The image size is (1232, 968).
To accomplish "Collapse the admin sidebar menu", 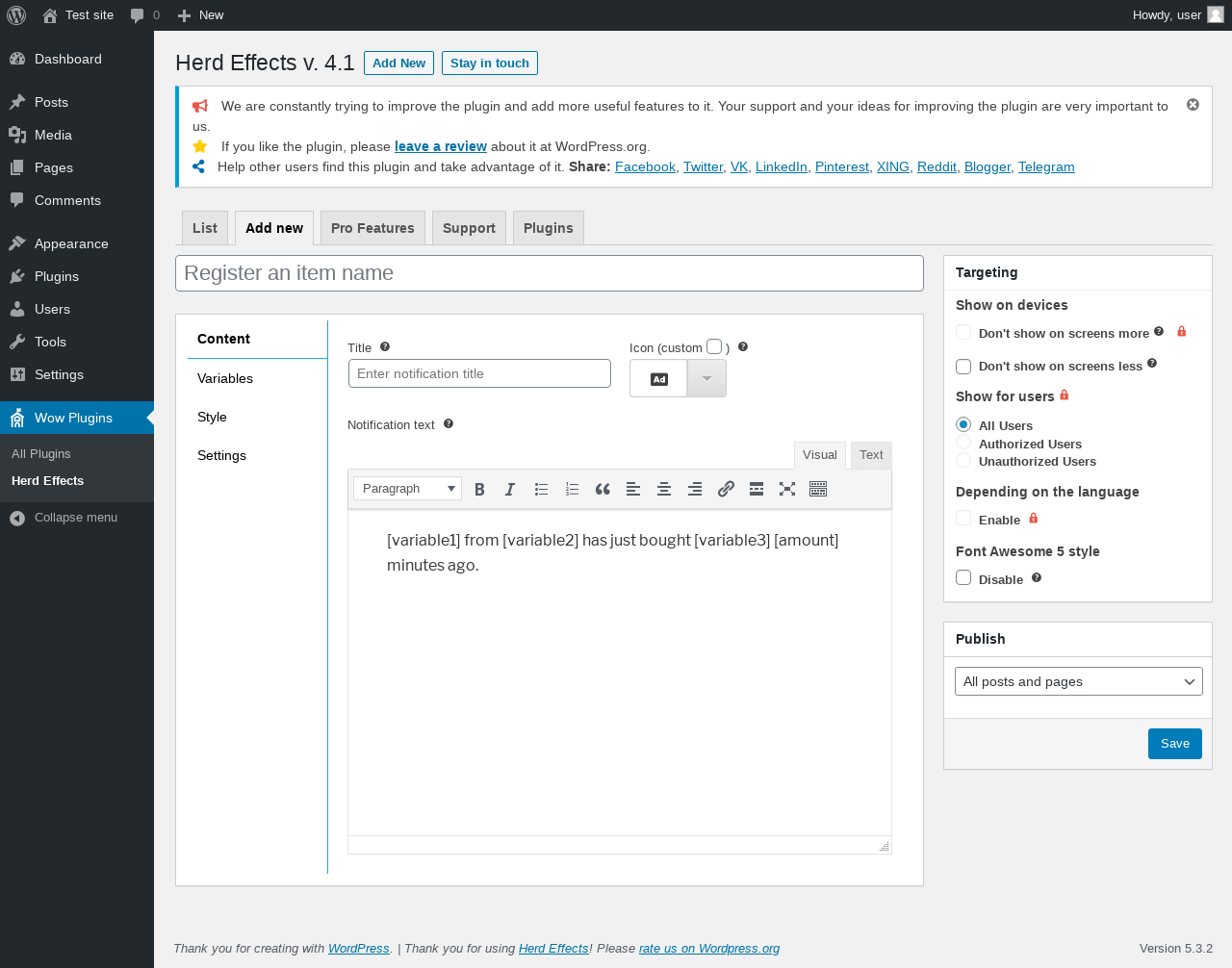I will click(64, 518).
